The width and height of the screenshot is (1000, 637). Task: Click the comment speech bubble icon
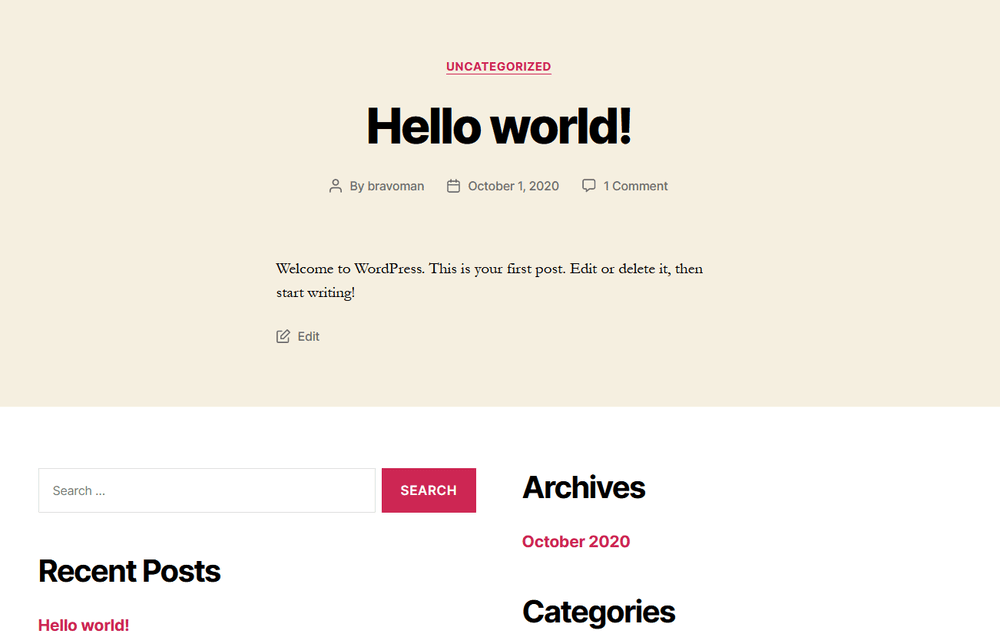589,185
